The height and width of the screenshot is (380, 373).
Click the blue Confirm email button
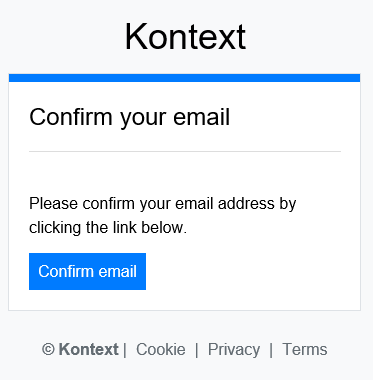tap(87, 271)
